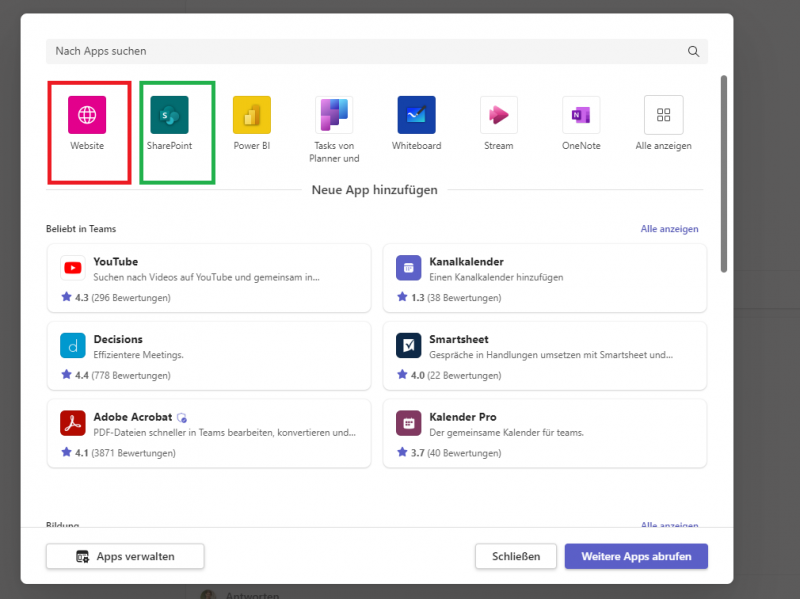
Task: Select the YouTube app icon
Action: click(72, 267)
